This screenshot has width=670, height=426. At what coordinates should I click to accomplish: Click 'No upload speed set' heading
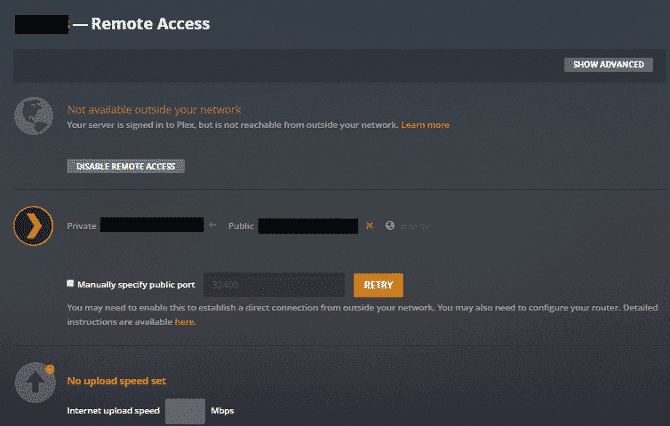116,381
